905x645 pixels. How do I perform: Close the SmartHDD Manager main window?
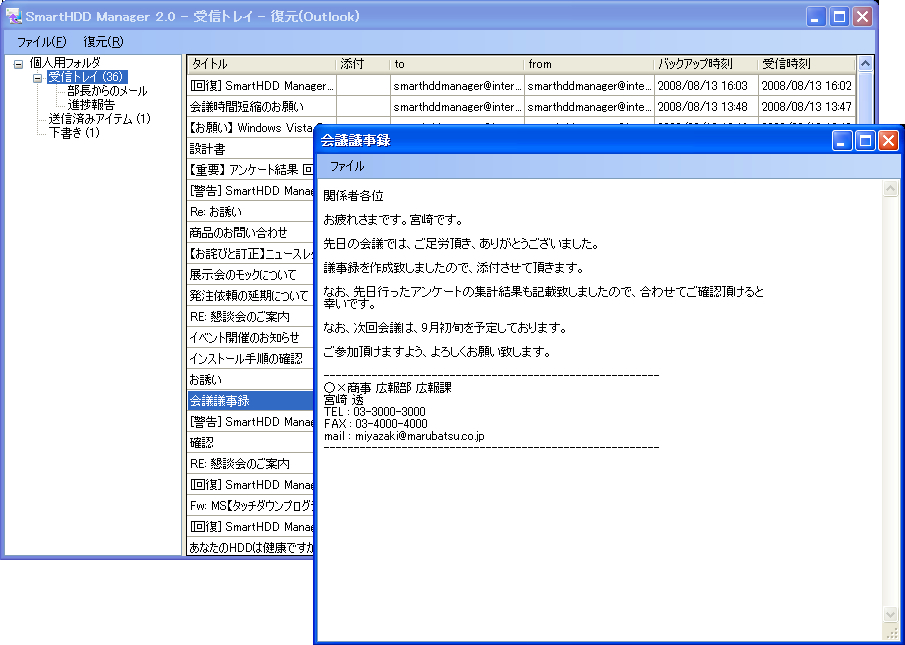click(x=862, y=16)
